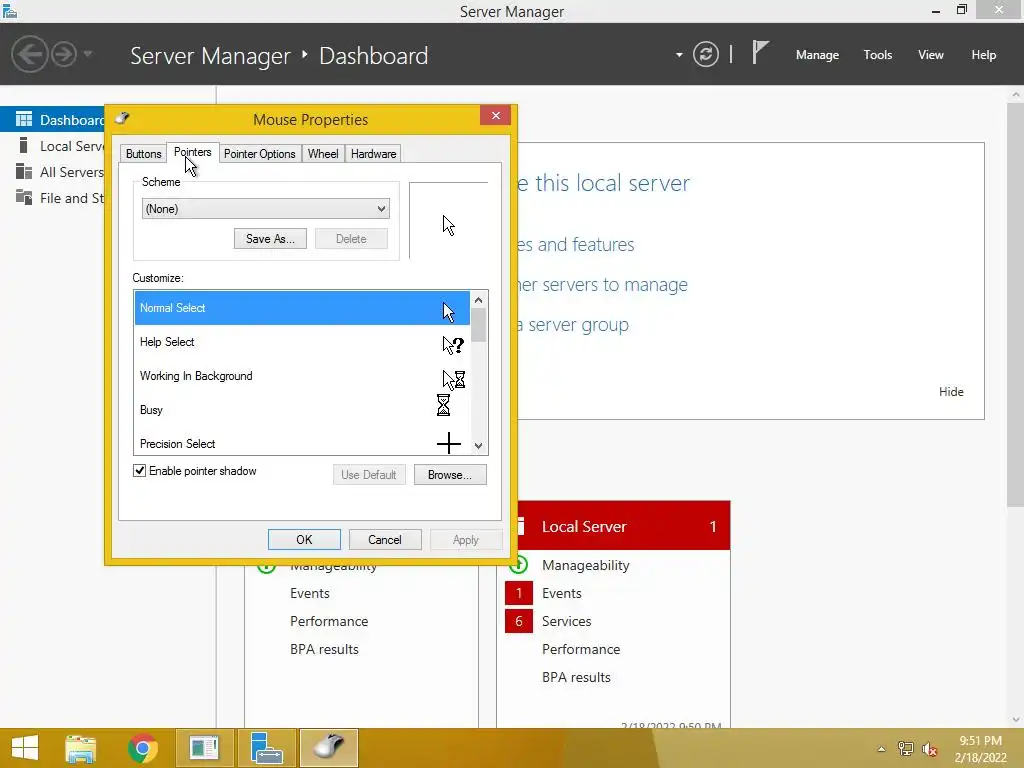
Task: Click the green Manageability status icon in Local Server tile
Action: [520, 564]
